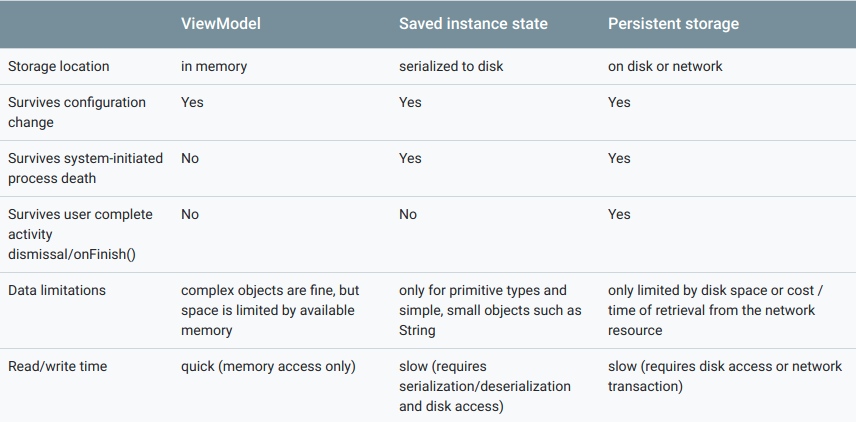Click the "slow (requires serialization/deserialization" cell
856x422 pixels.
pyautogui.click(x=485, y=386)
